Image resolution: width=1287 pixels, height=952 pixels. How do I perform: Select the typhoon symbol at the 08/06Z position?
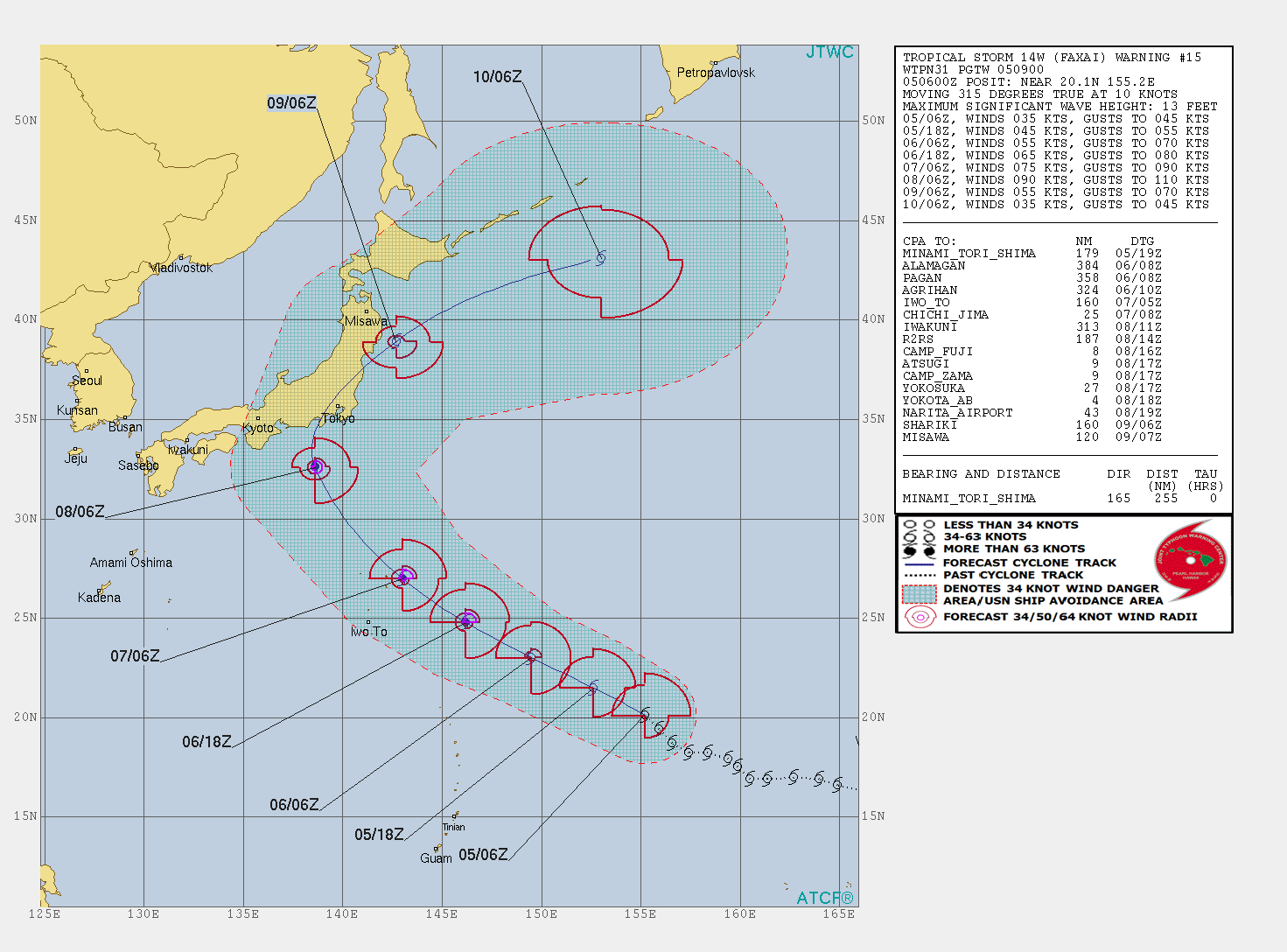316,467
